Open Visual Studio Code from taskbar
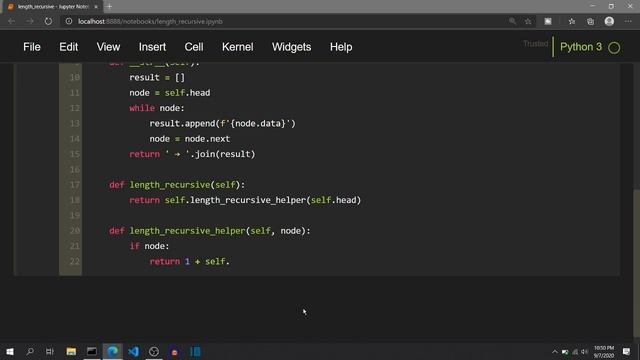This screenshot has width=640, height=360. pos(133,351)
